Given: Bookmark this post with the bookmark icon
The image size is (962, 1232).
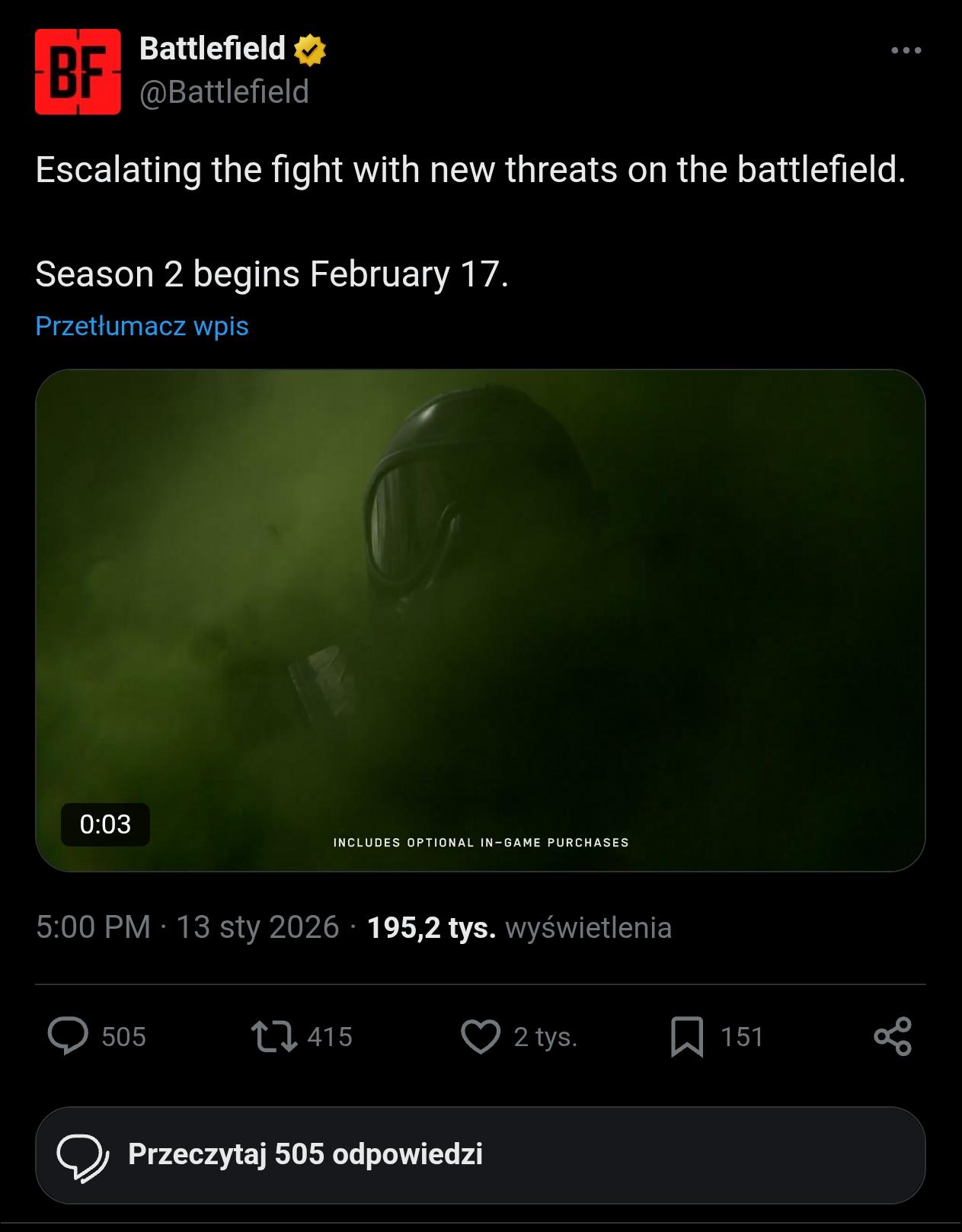Looking at the screenshot, I should (686, 1036).
